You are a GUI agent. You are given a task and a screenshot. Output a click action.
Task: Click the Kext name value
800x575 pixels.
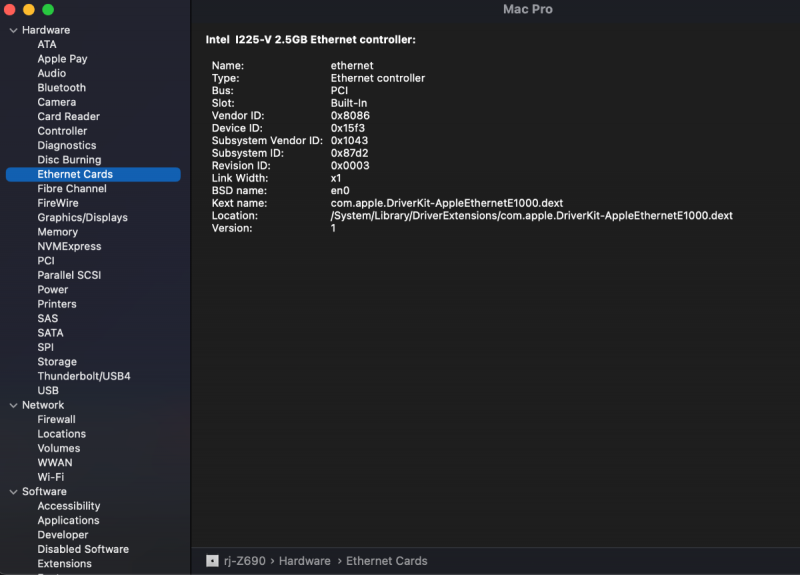point(447,203)
